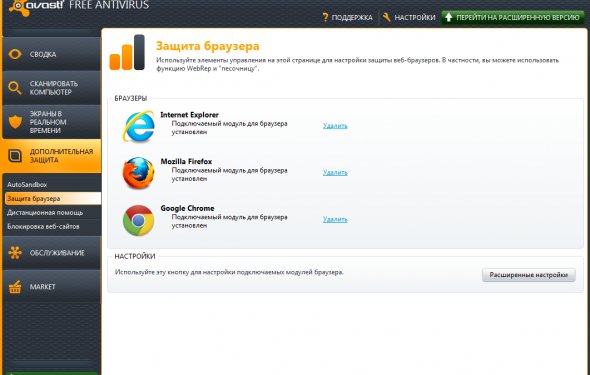
Task: Click the Market shopping basket icon
Action: coord(15,287)
